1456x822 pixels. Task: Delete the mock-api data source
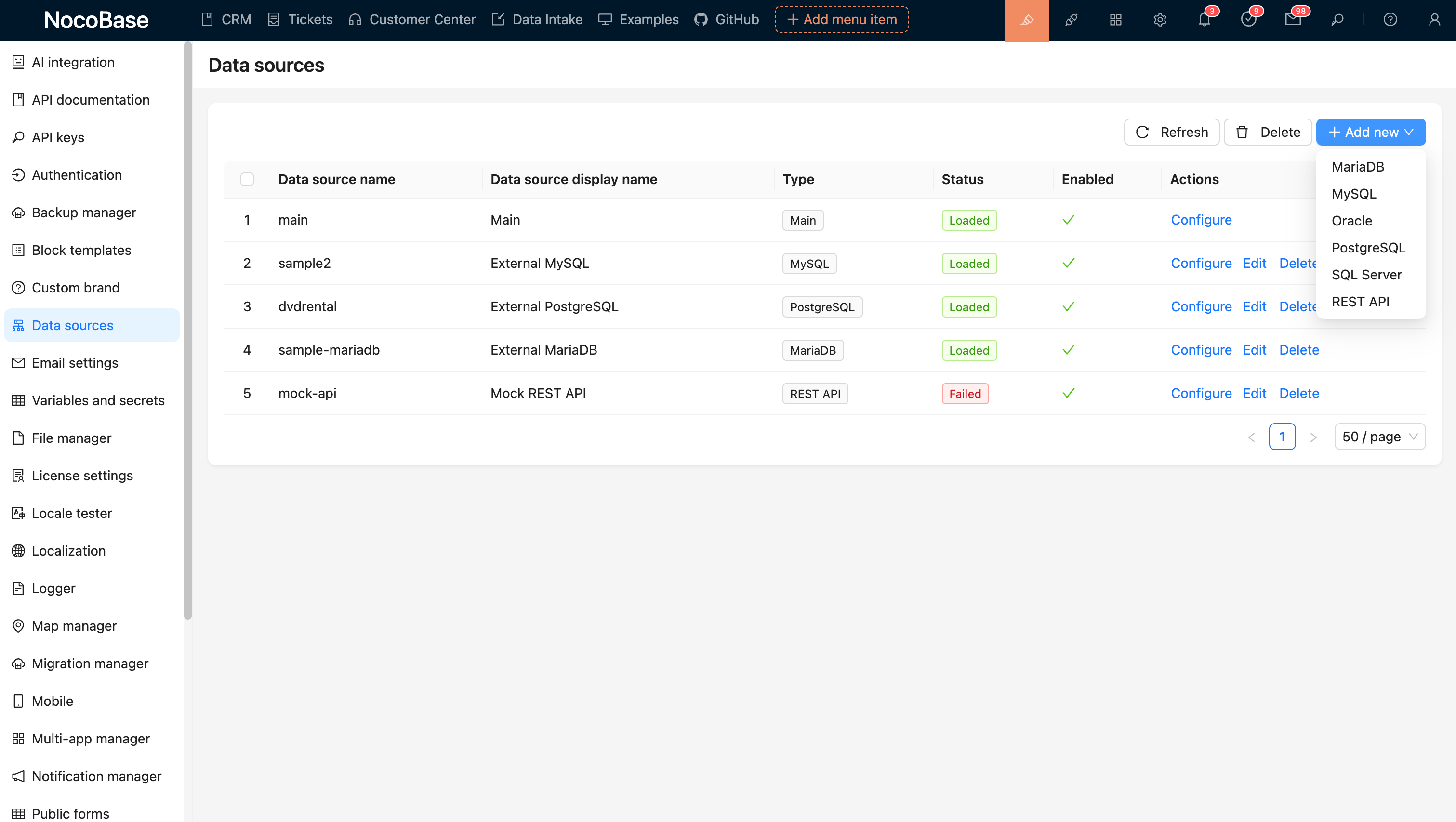pyautogui.click(x=1299, y=394)
